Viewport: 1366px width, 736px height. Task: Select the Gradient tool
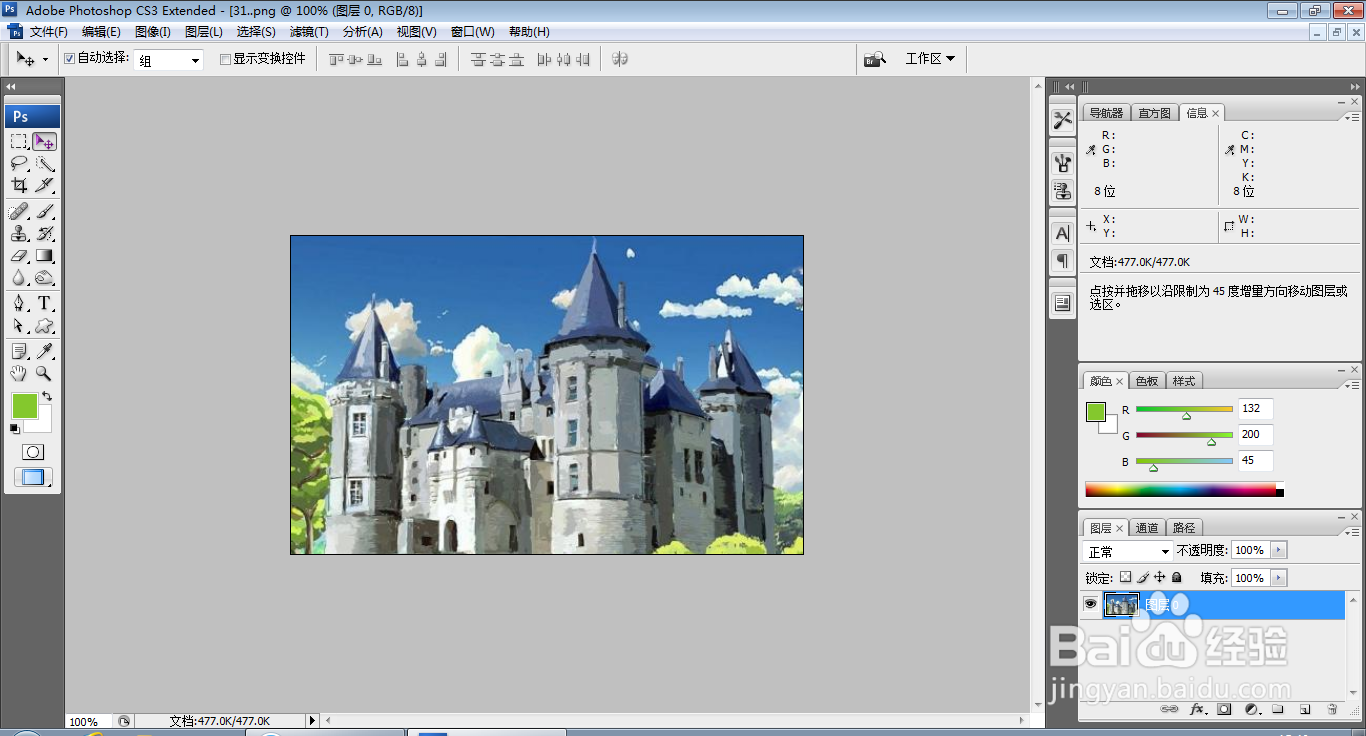(44, 256)
